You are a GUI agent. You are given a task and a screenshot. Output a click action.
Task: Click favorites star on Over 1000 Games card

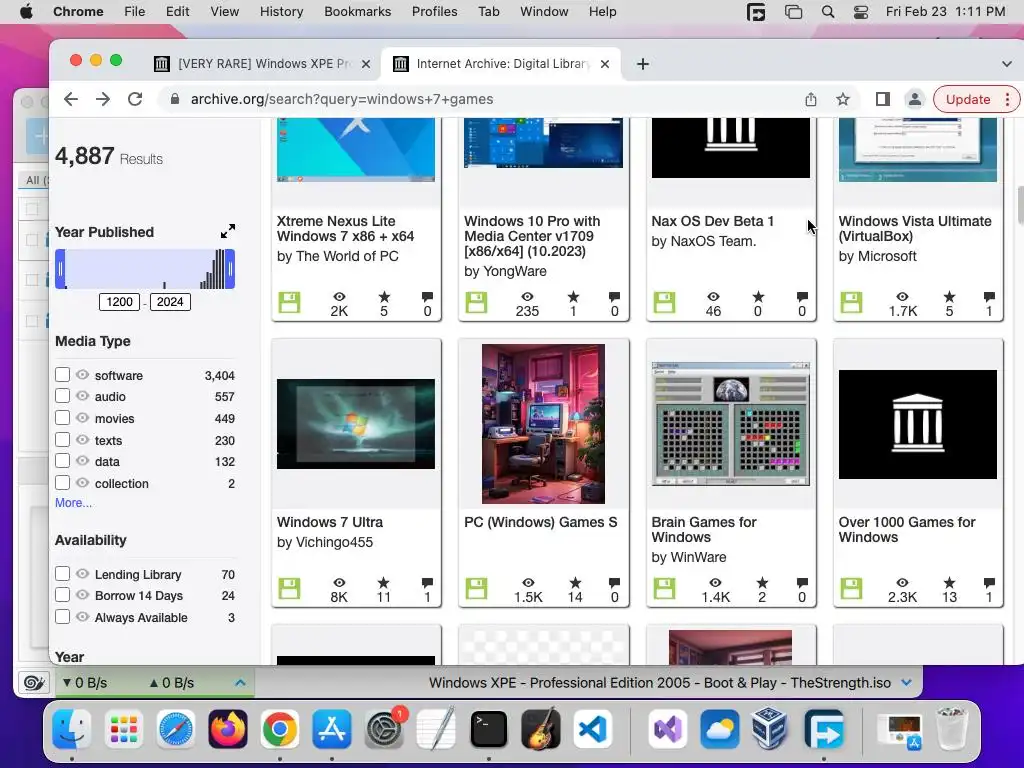949,582
